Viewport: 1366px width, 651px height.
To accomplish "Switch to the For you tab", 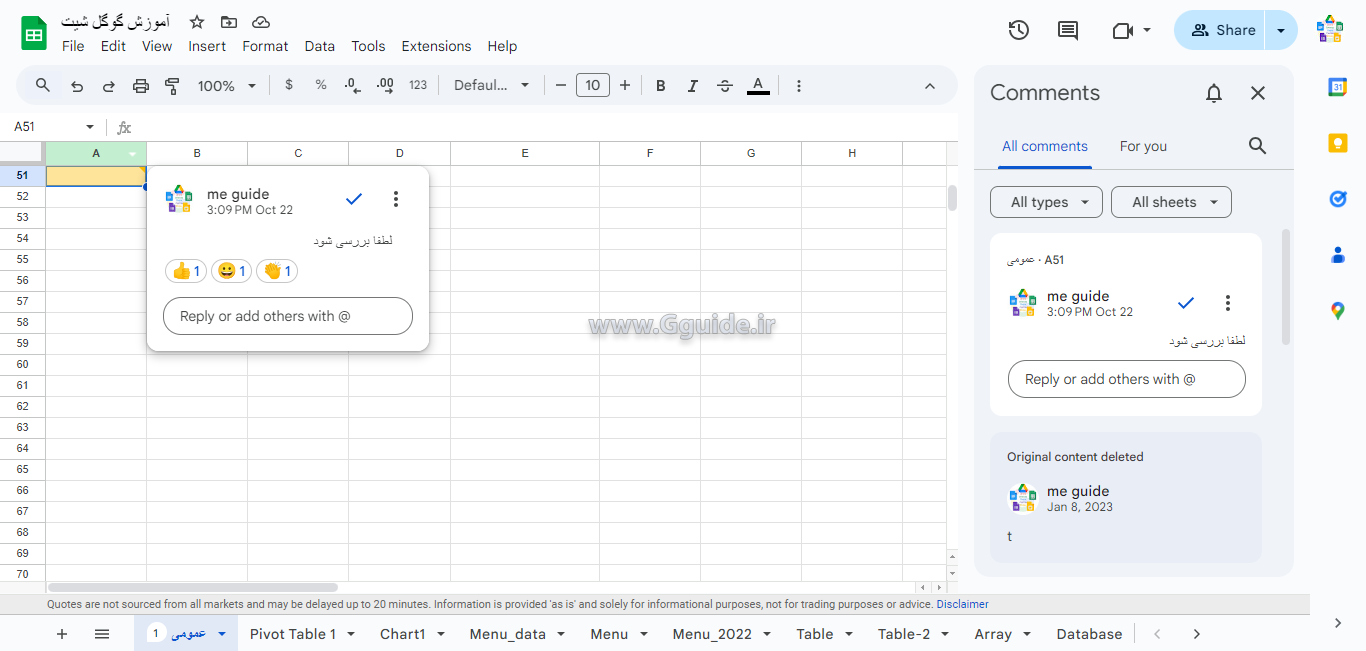I will point(1143,146).
